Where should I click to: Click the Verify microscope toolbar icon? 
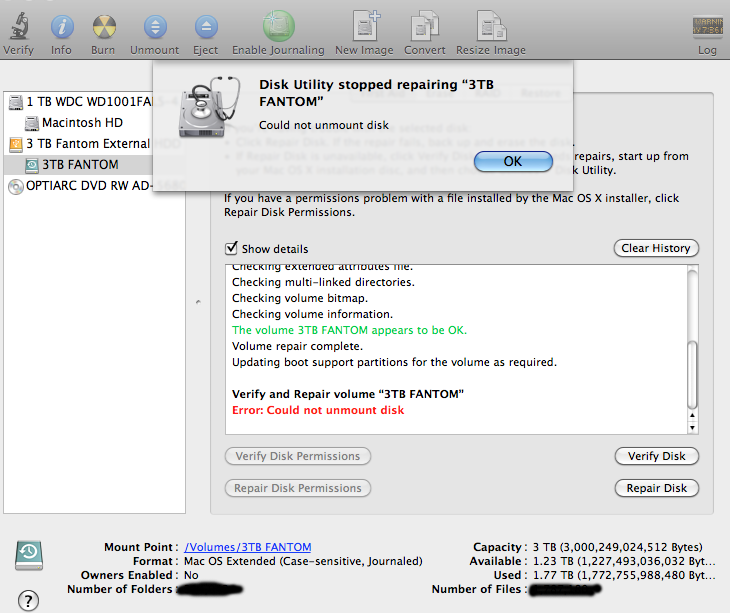point(19,26)
